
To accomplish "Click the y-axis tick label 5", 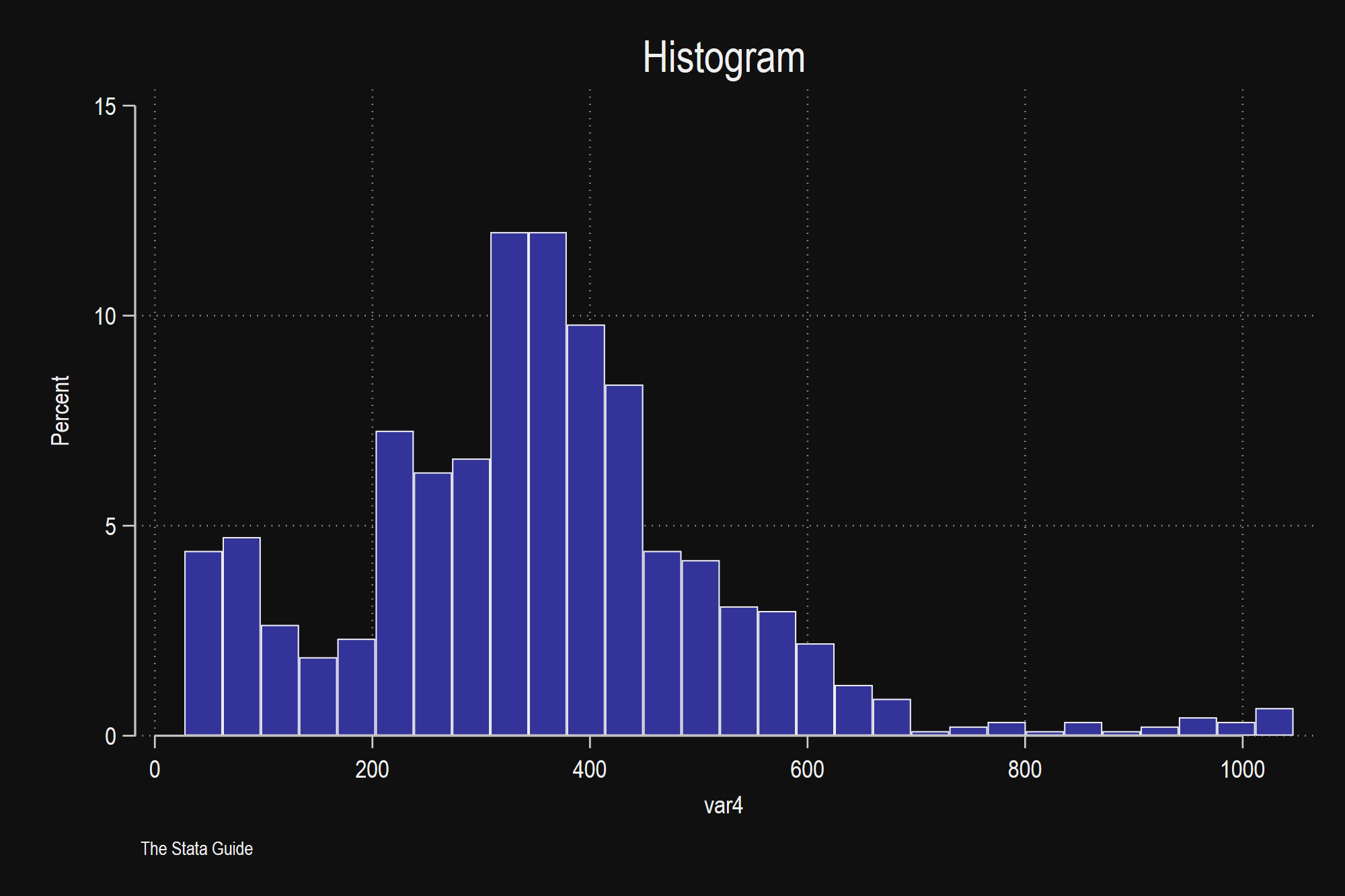I will pyautogui.click(x=110, y=526).
